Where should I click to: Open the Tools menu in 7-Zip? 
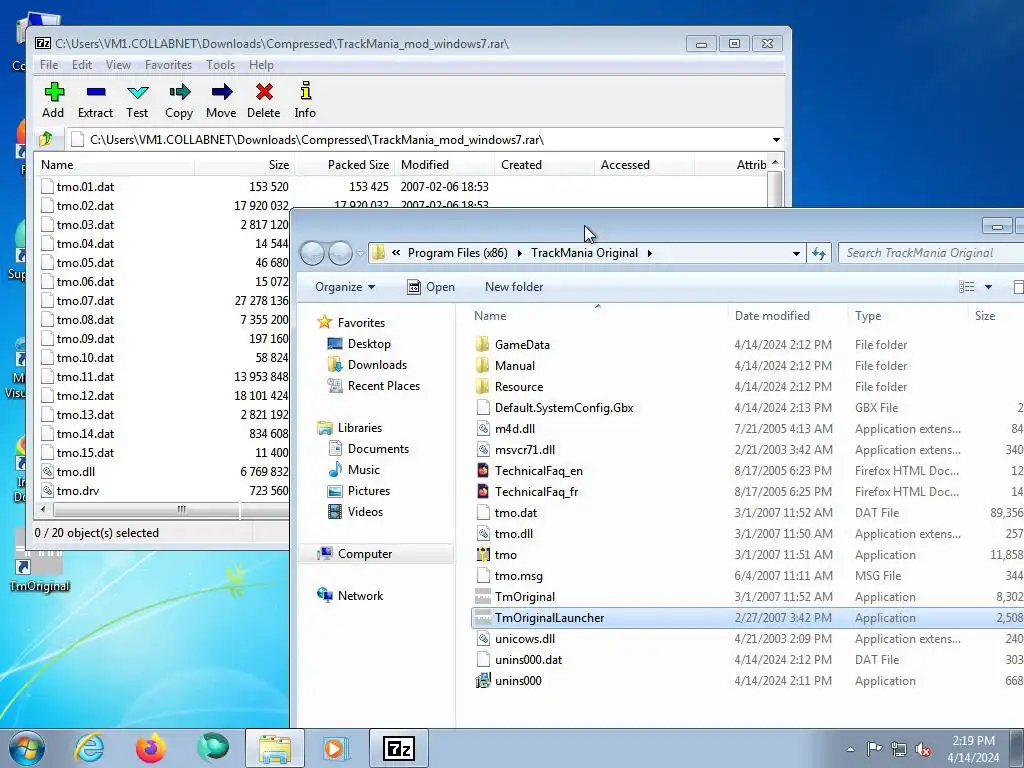pyautogui.click(x=220, y=65)
